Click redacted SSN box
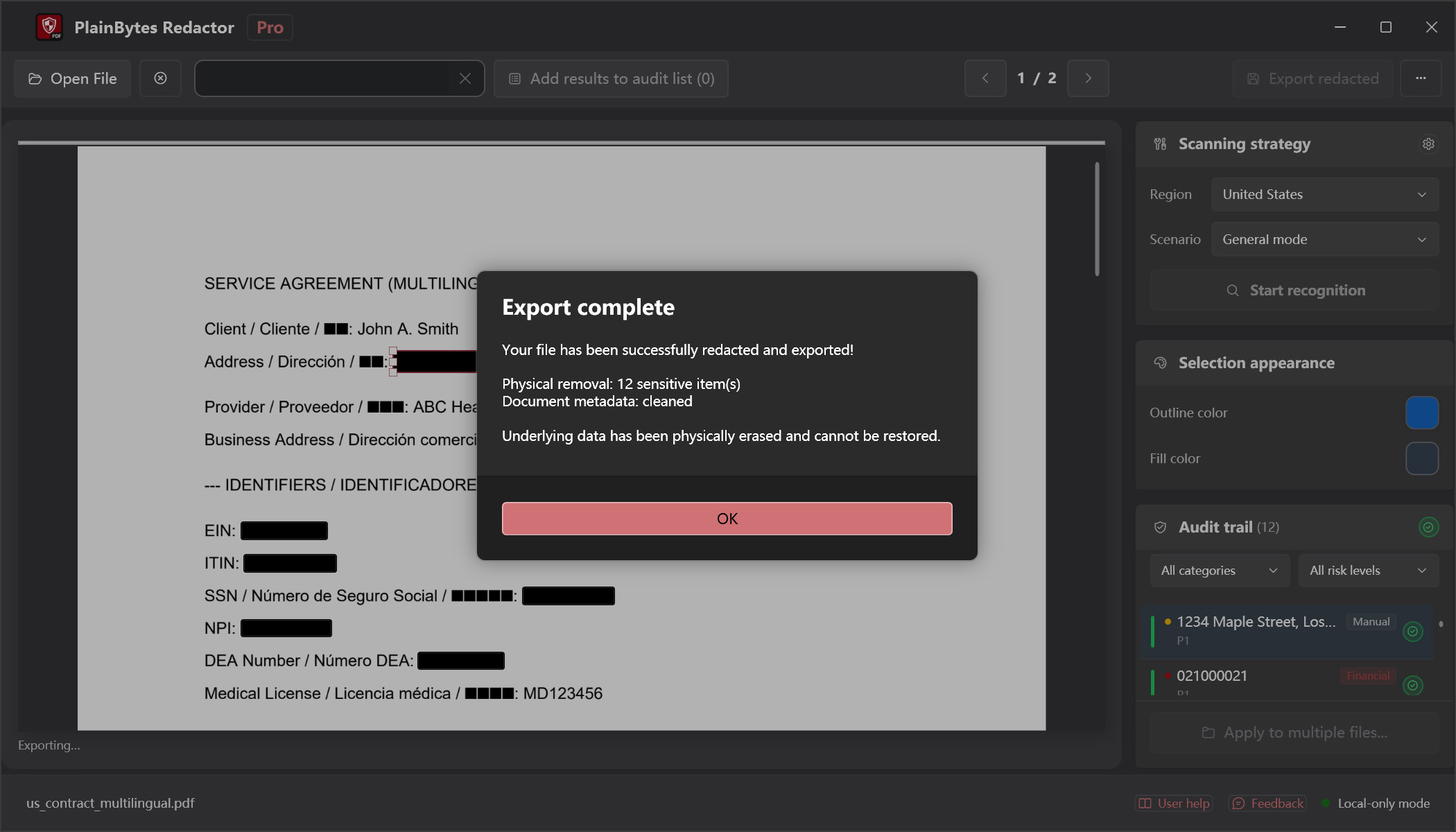The width and height of the screenshot is (1456, 832). point(569,596)
